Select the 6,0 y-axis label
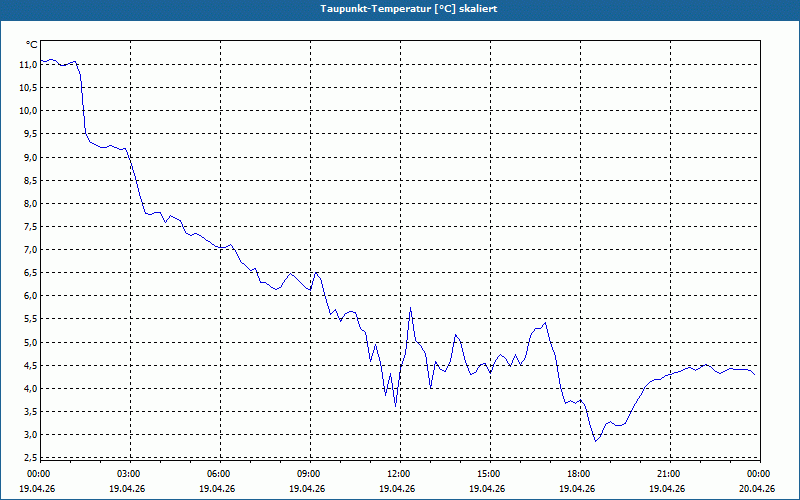This screenshot has width=800, height=500. point(30,296)
